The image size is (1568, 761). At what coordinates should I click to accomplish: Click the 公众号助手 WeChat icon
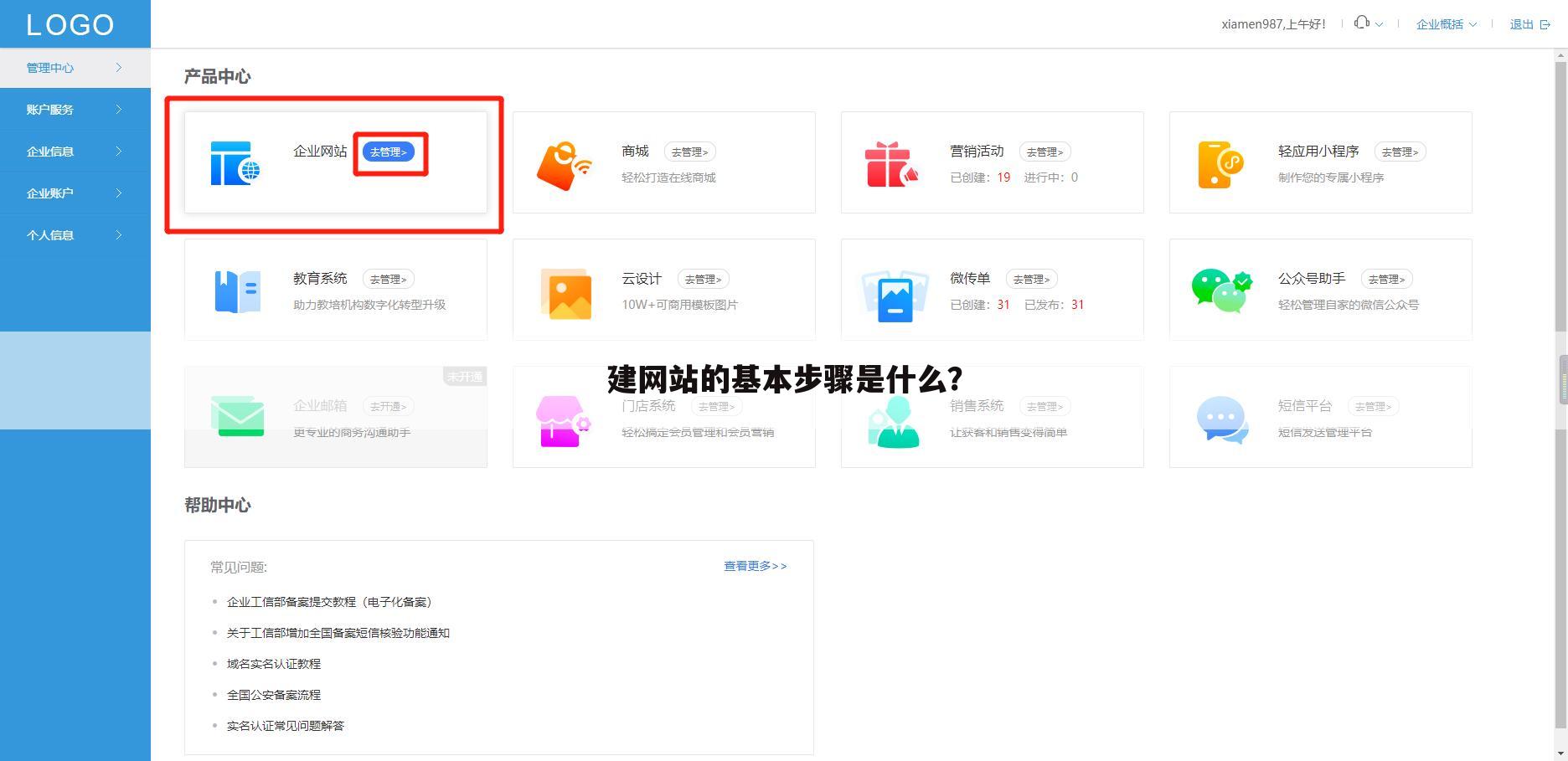[1220, 291]
